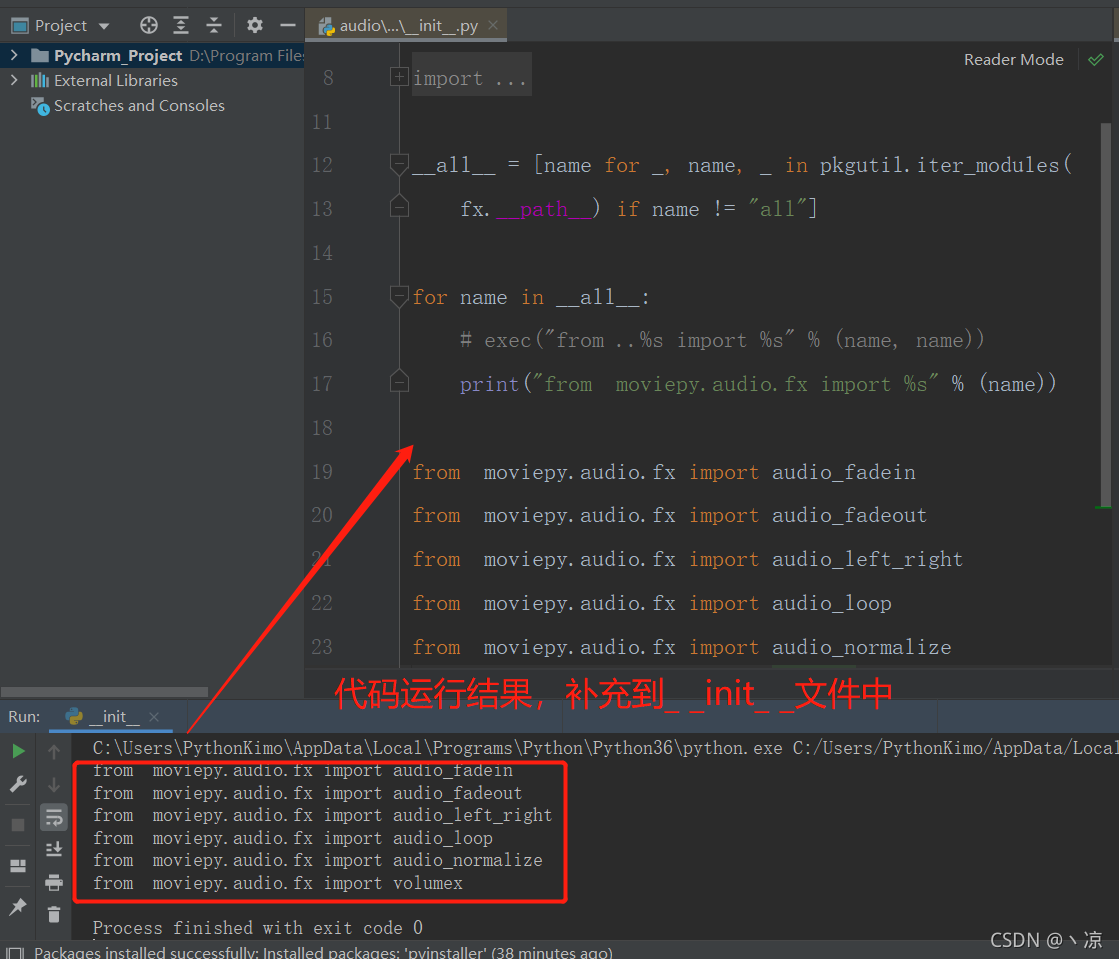Select Scratches and Consoles item
The width and height of the screenshot is (1119, 959).
click(139, 106)
